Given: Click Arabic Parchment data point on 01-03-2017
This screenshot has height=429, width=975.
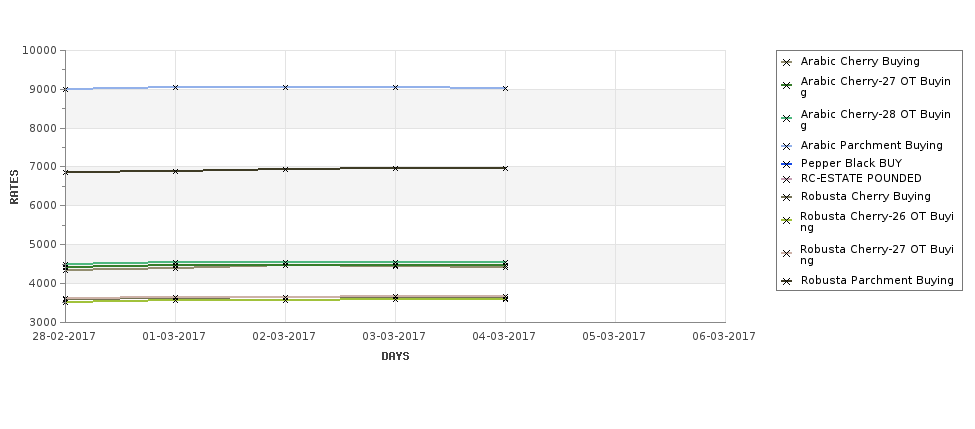Looking at the screenshot, I should click(x=175, y=88).
